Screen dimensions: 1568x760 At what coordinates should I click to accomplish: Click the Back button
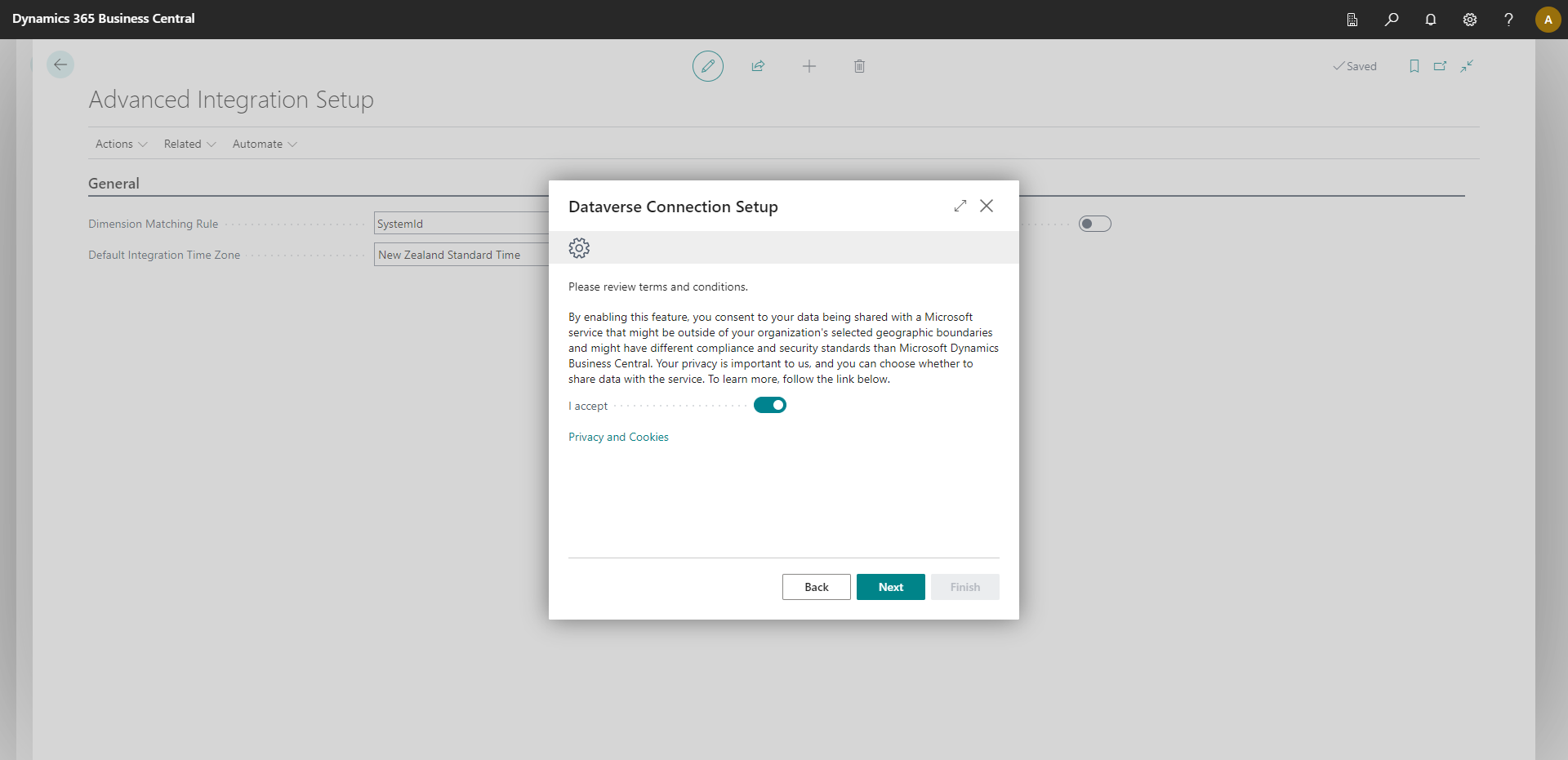[817, 587]
